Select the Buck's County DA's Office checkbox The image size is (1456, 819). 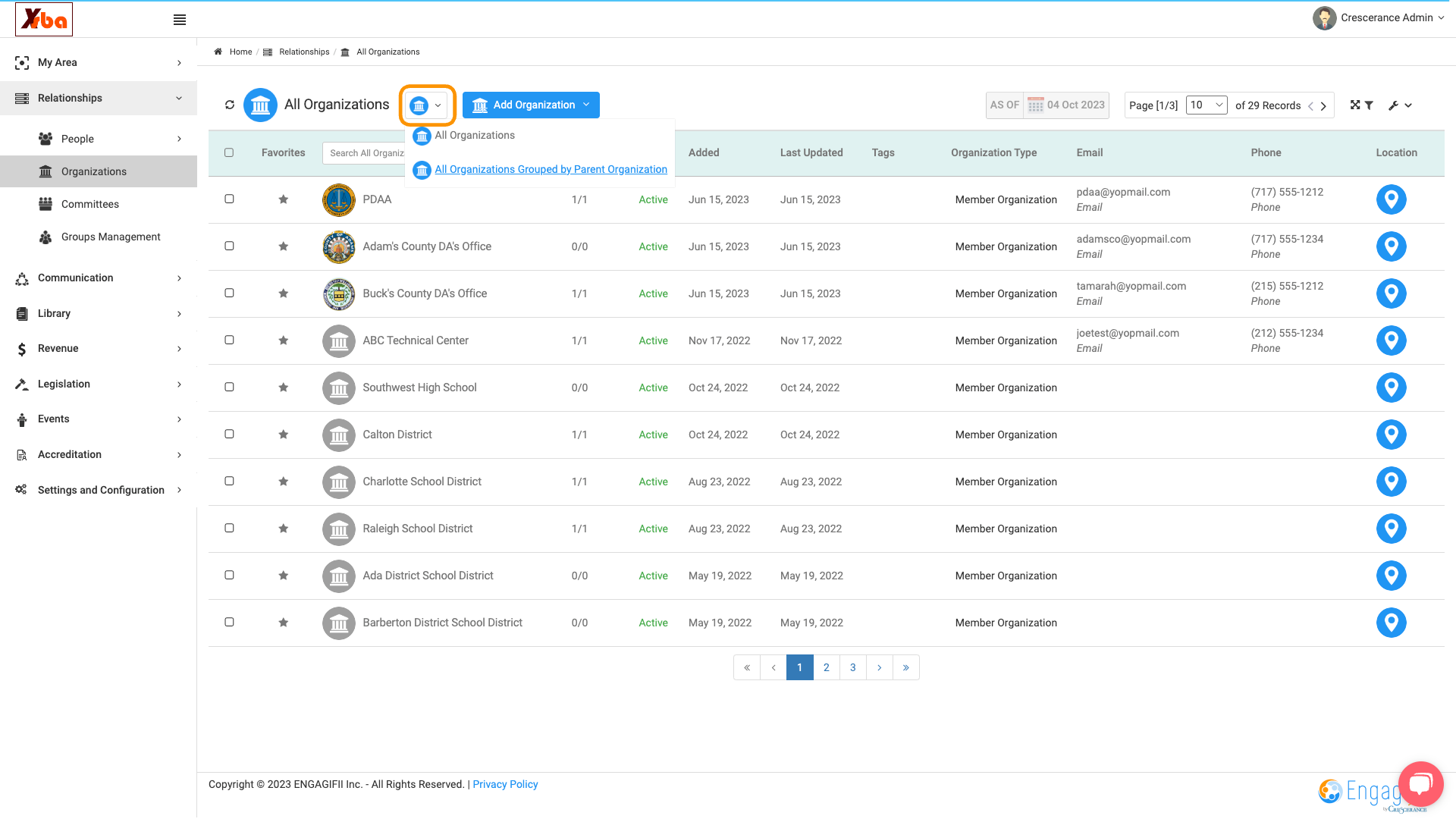(229, 293)
